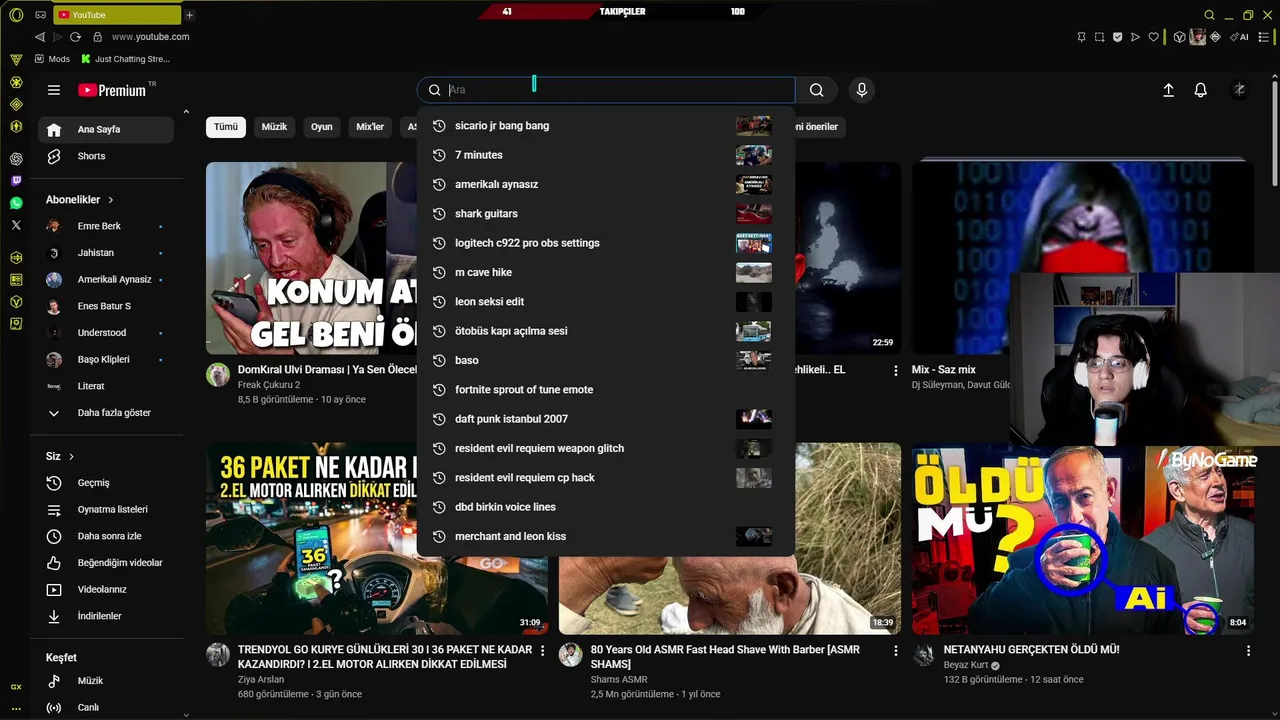
Task: Open the Shorts page
Action: [106, 156]
